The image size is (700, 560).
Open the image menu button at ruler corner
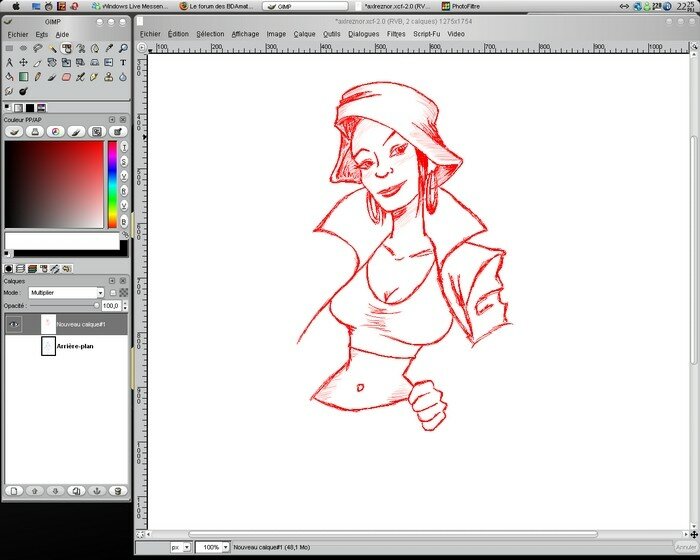[142, 47]
